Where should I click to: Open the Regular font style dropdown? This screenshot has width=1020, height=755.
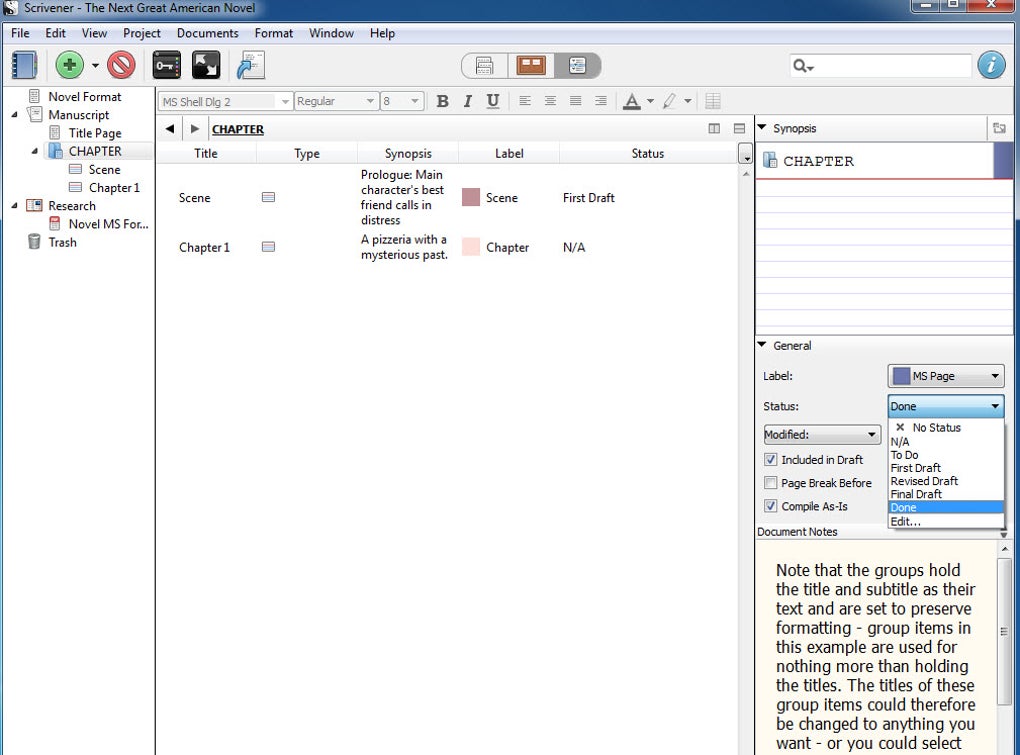(x=336, y=101)
